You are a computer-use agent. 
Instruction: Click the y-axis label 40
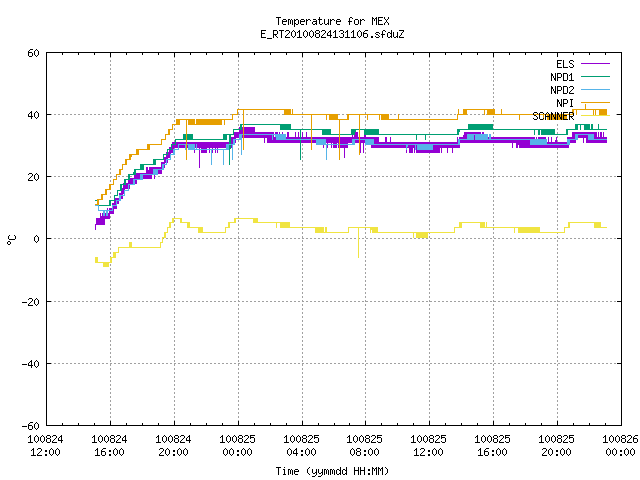(33, 115)
